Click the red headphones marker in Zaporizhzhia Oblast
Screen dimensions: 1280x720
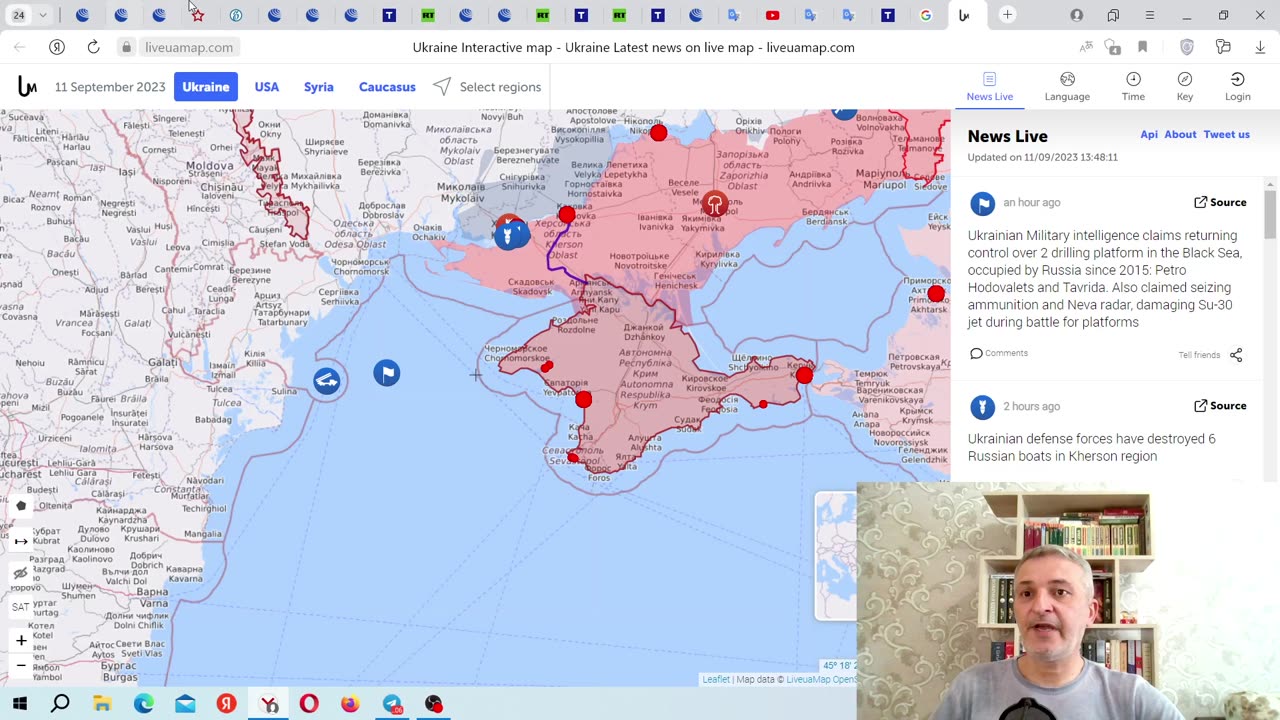click(715, 205)
